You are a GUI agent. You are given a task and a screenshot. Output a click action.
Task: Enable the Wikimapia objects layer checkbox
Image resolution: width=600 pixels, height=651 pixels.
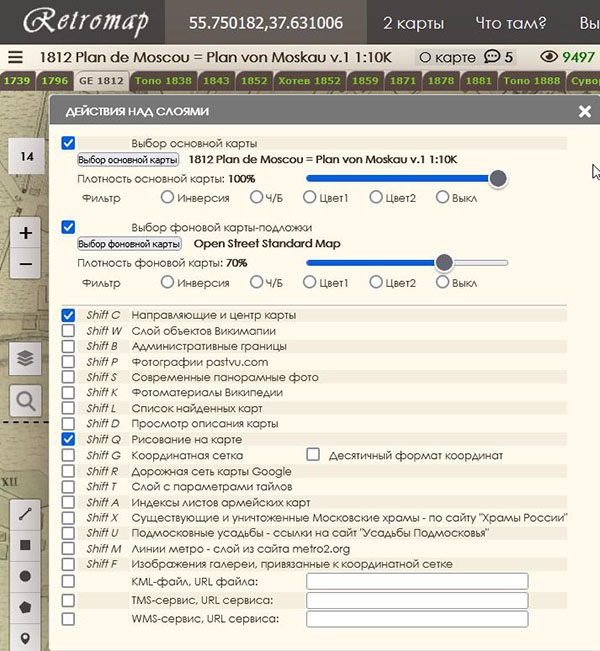pyautogui.click(x=68, y=331)
